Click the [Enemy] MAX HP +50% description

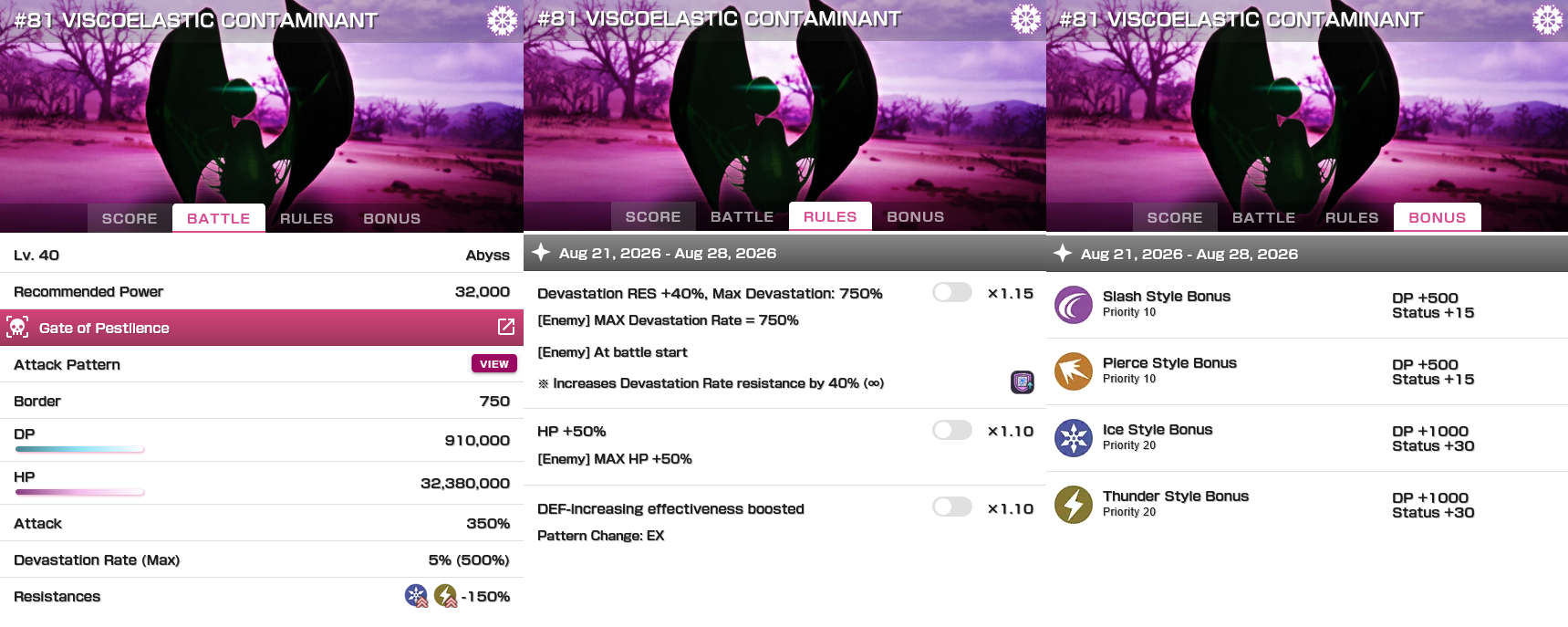pos(615,458)
